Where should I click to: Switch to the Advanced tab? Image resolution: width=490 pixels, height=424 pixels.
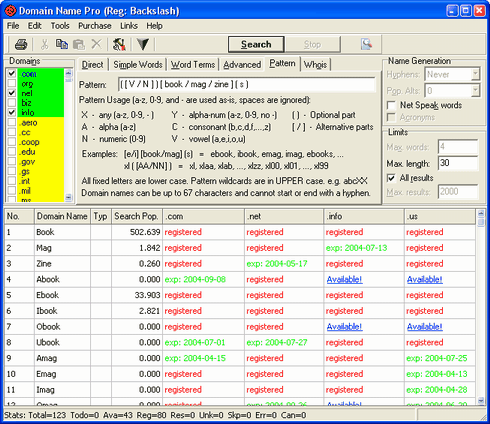point(242,65)
